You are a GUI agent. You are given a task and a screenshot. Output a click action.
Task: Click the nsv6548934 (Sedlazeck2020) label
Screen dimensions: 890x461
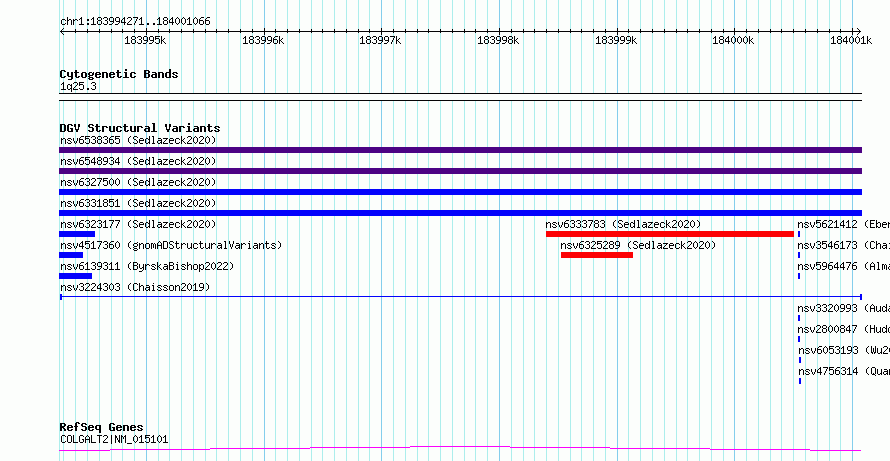click(x=138, y=161)
